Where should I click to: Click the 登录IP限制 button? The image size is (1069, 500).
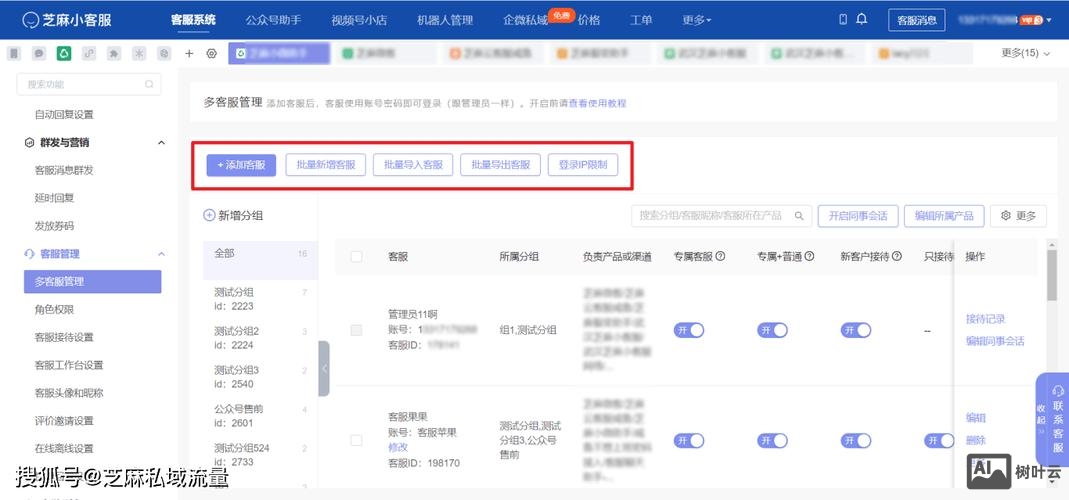pyautogui.click(x=583, y=164)
